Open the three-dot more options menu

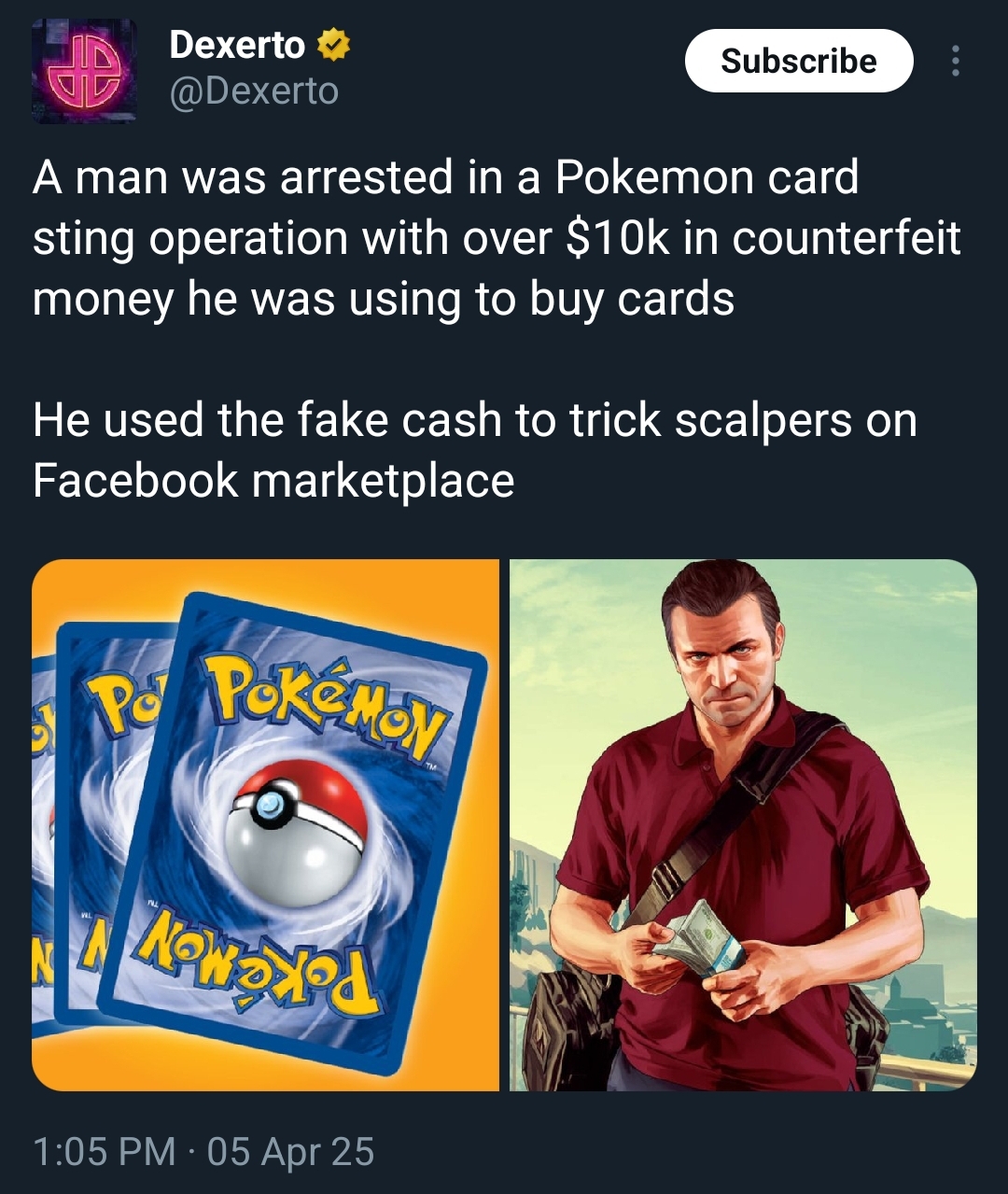click(955, 61)
